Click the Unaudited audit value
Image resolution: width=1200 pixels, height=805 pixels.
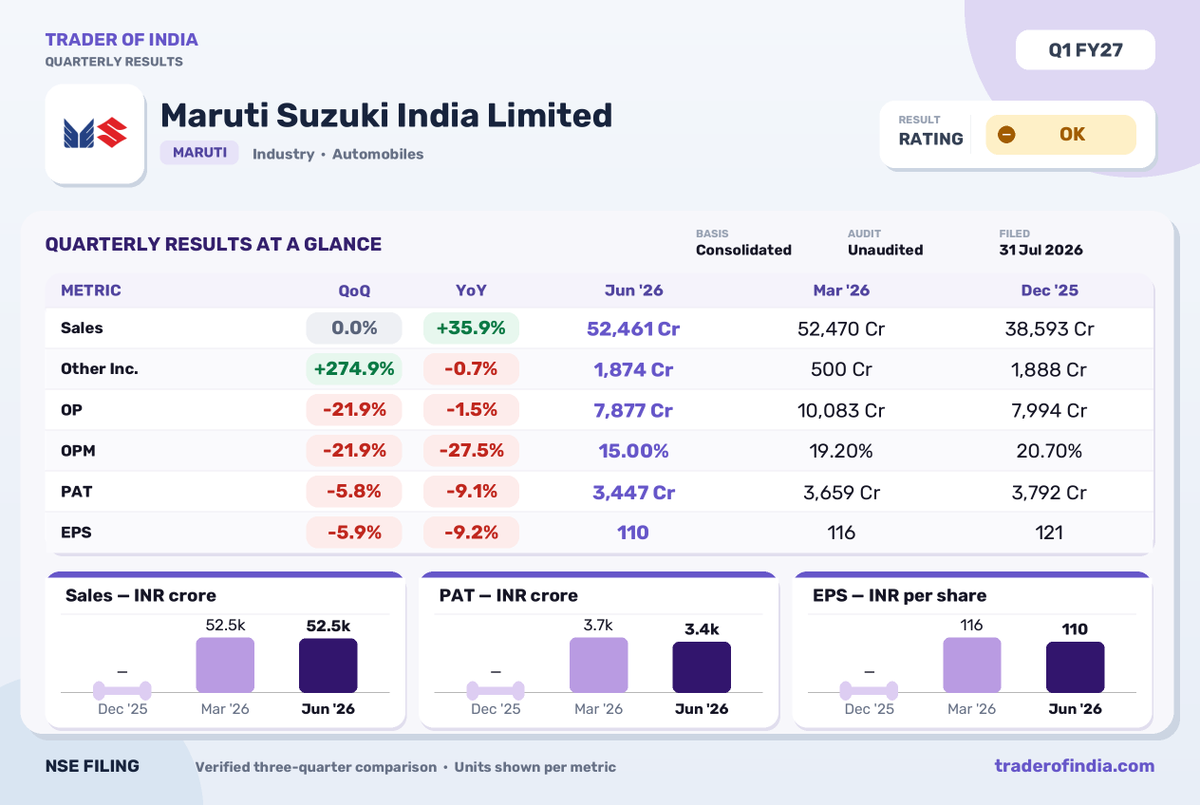click(885, 250)
